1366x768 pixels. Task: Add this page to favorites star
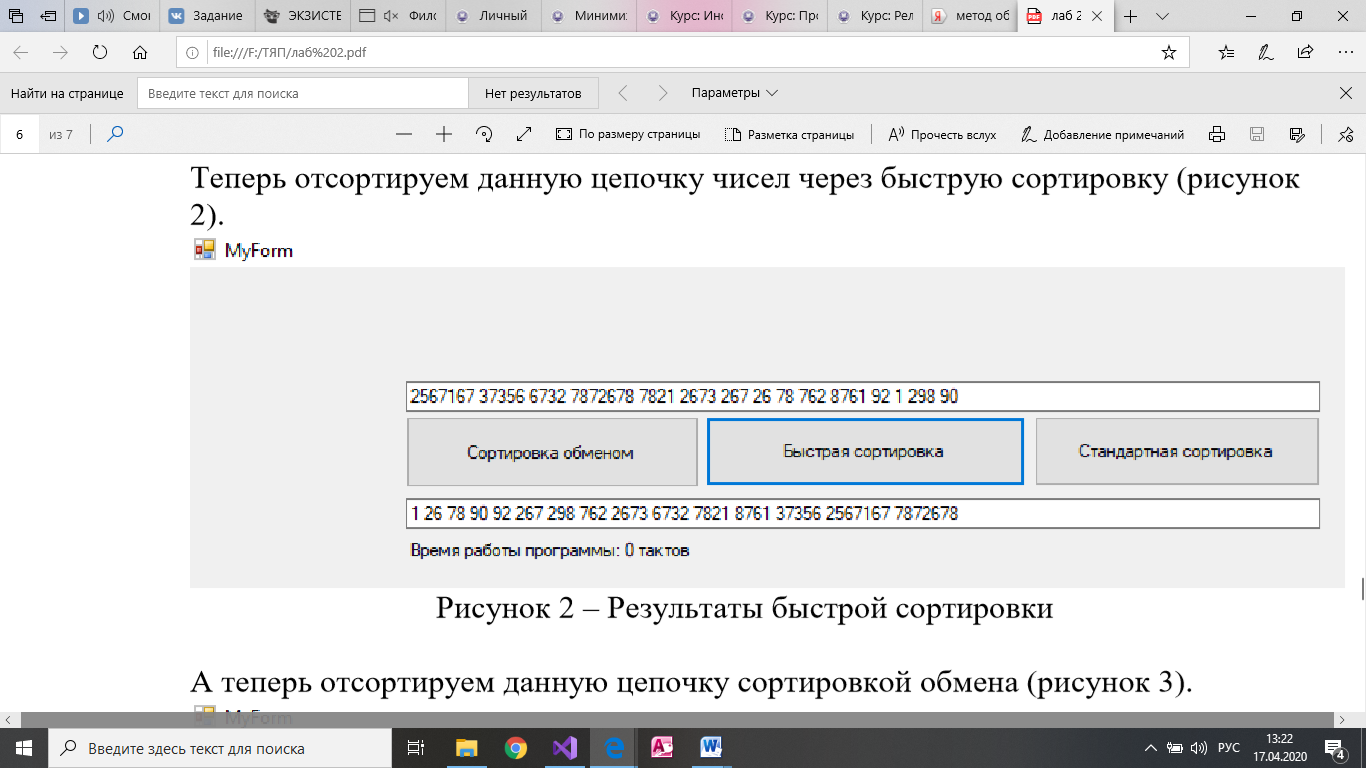[1169, 52]
